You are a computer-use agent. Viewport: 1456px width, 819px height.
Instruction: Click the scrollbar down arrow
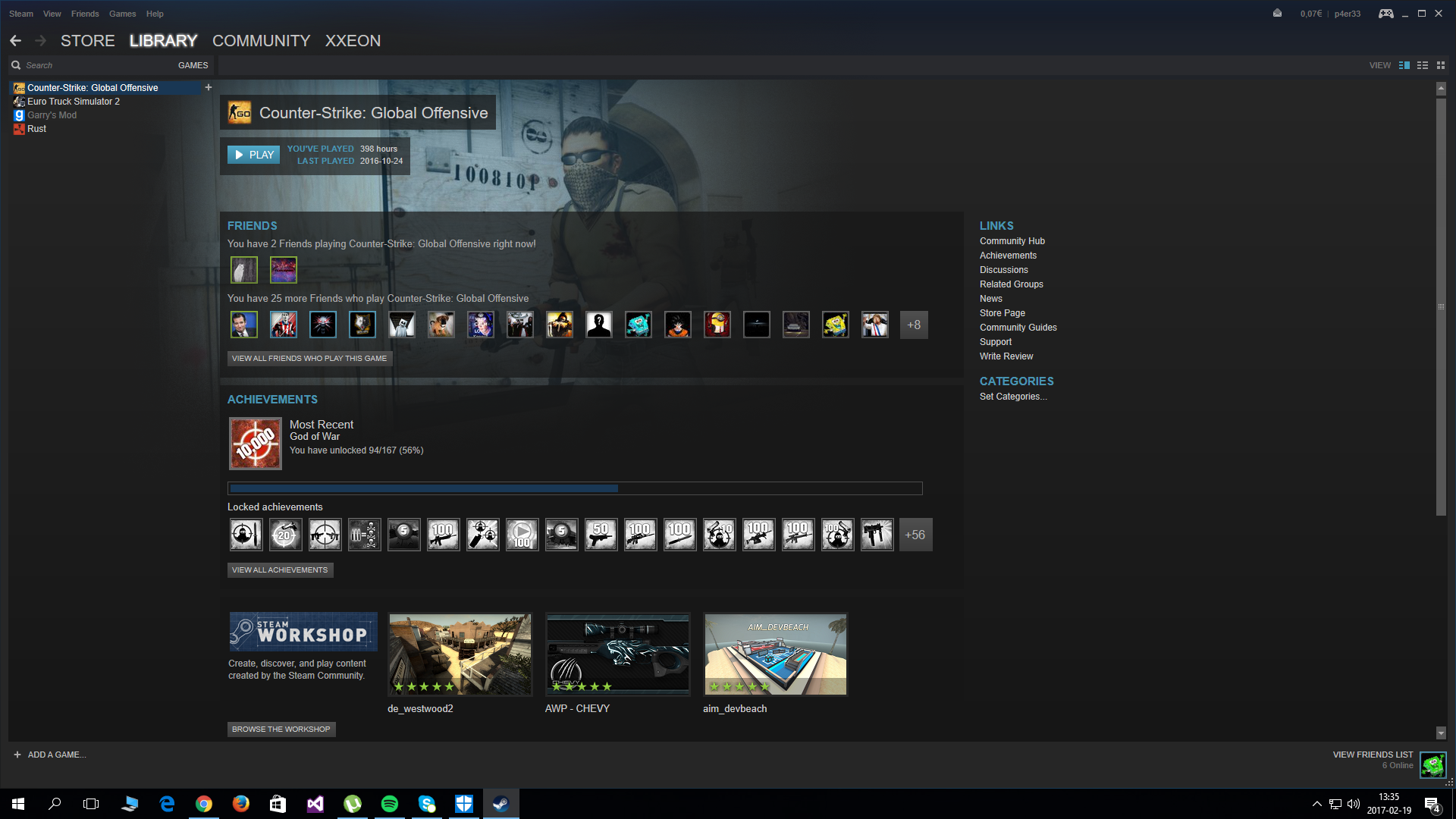[x=1441, y=733]
